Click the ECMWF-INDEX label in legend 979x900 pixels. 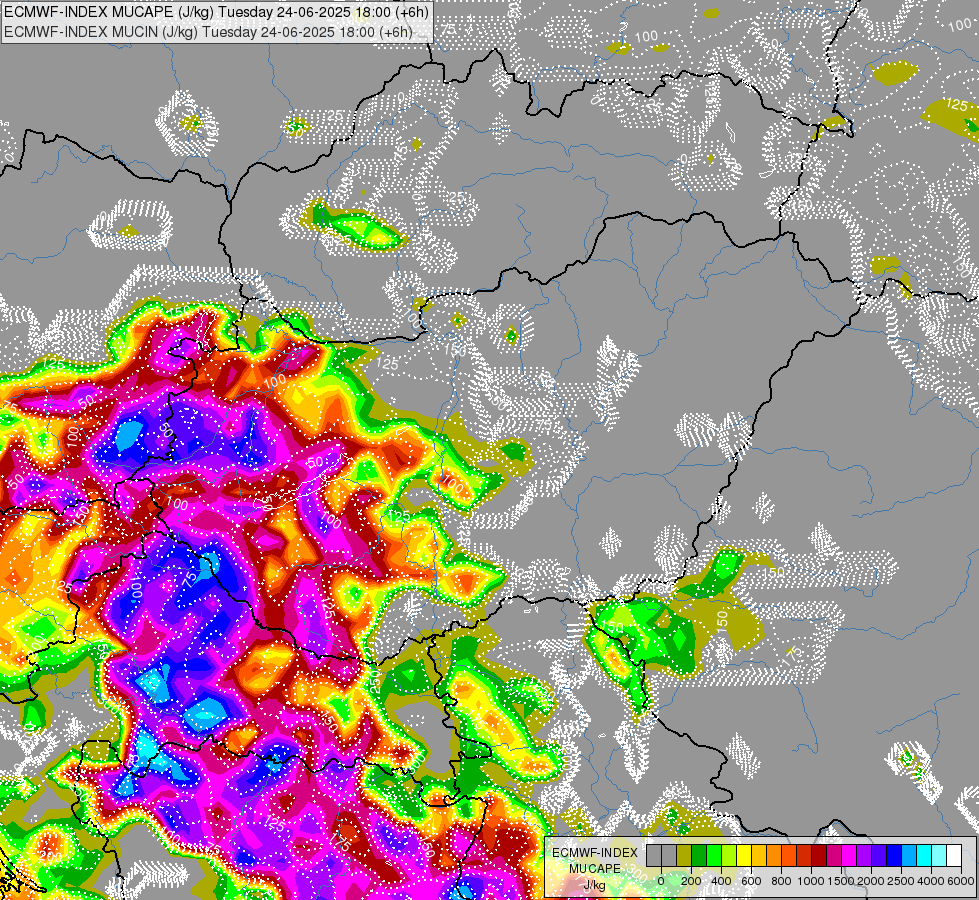tap(595, 853)
